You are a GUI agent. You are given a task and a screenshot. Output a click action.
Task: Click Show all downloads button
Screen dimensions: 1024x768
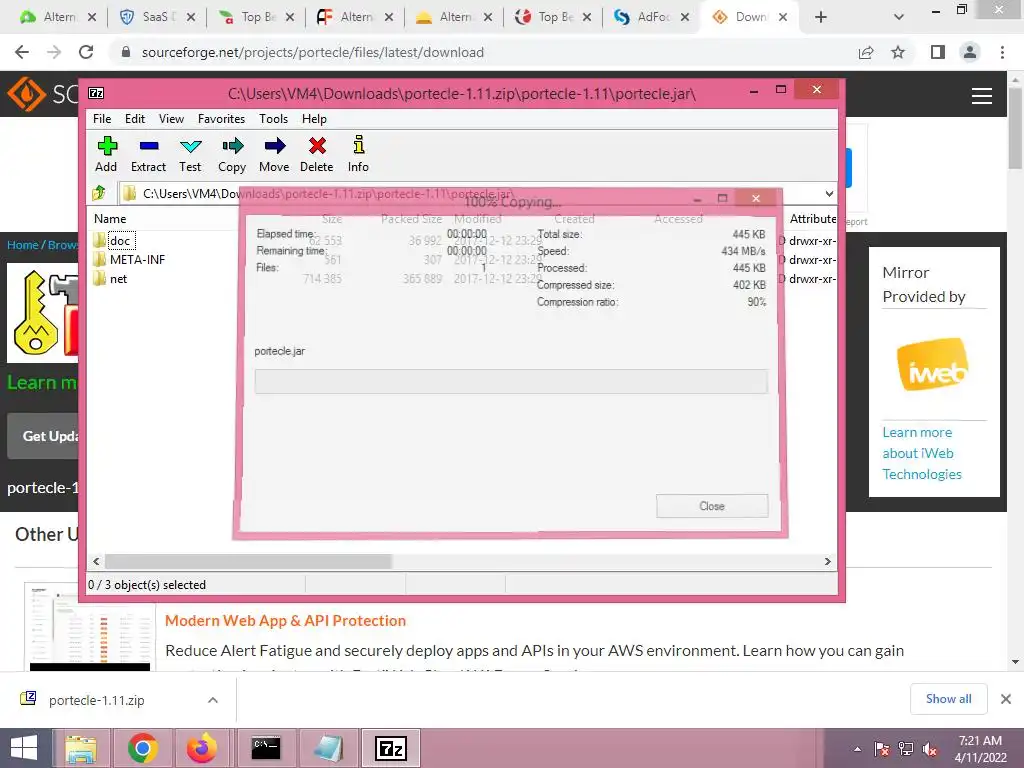(948, 699)
